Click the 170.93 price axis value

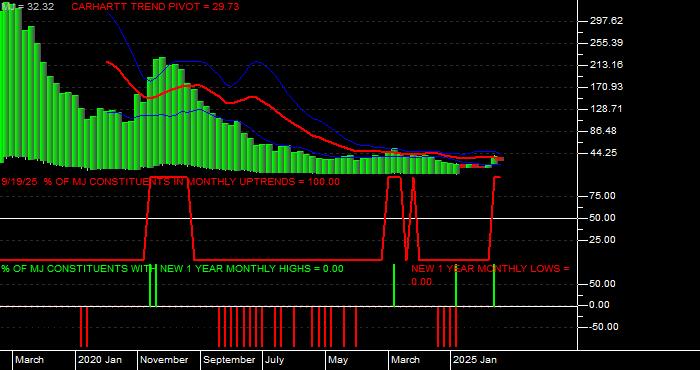[x=606, y=87]
